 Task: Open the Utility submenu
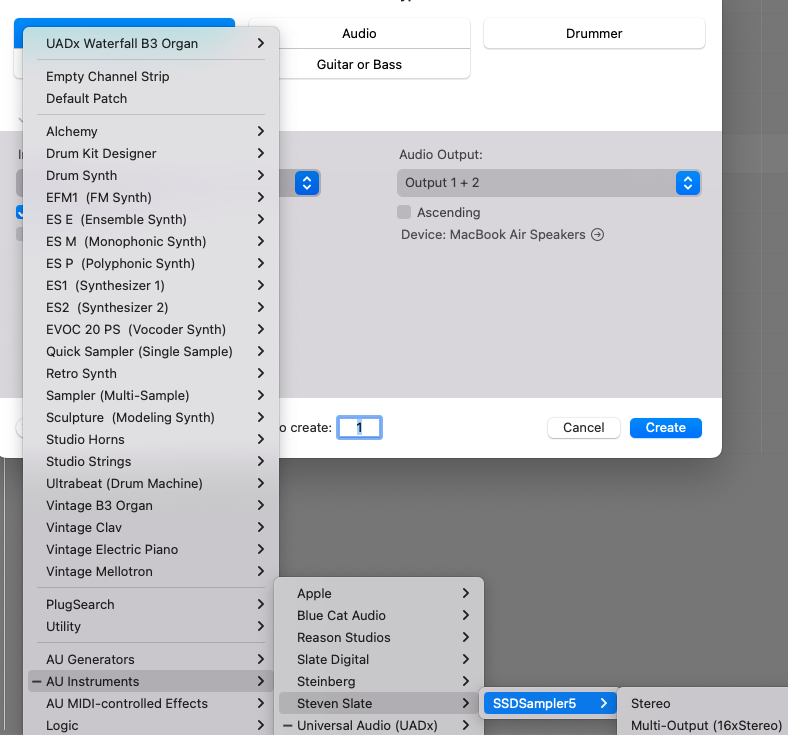pyautogui.click(x=151, y=627)
